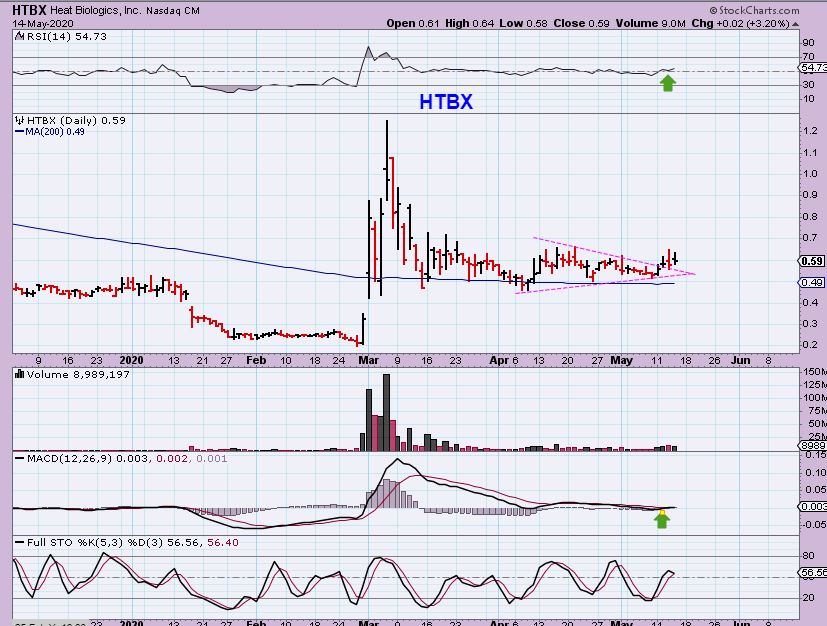
Task: Click the line icon beside RSI(14) label
Action: pyautogui.click(x=19, y=36)
